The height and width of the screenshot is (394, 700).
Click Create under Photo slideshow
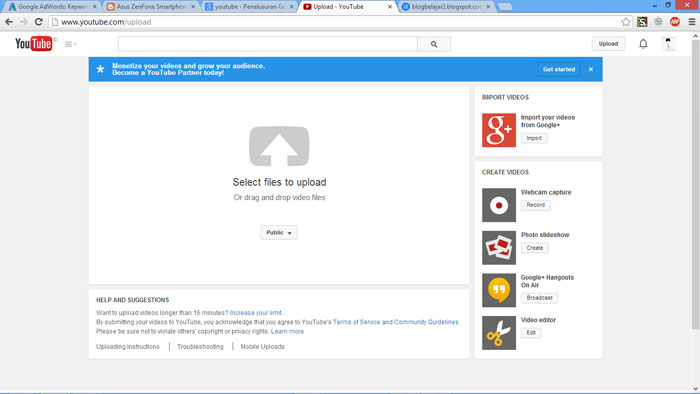pyautogui.click(x=535, y=248)
